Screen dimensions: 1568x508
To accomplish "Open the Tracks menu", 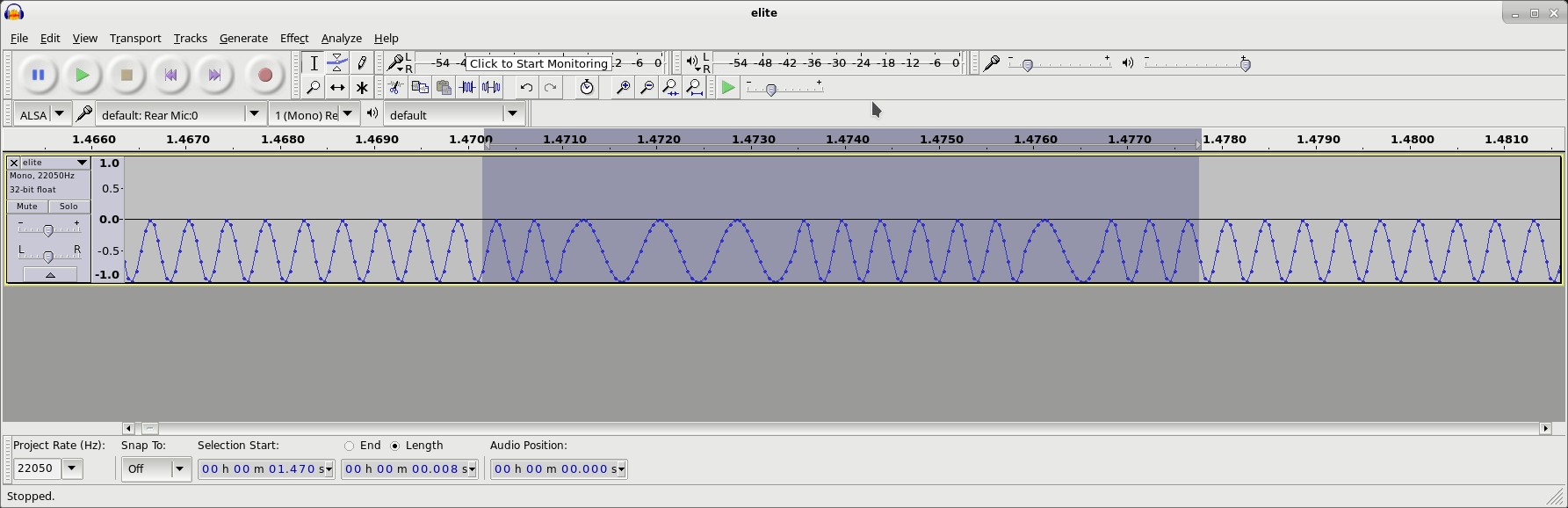I will point(191,39).
